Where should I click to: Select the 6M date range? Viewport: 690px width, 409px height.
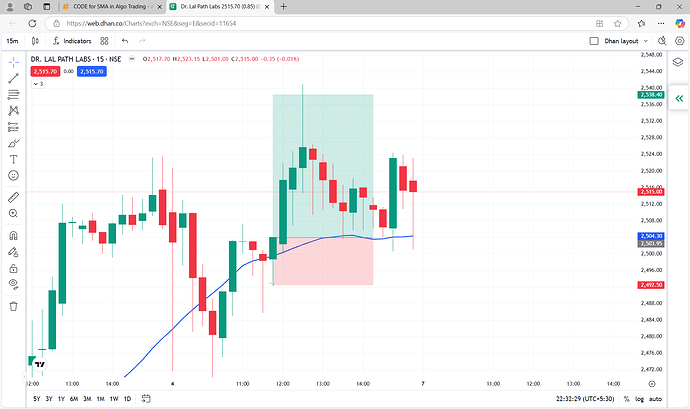point(74,399)
